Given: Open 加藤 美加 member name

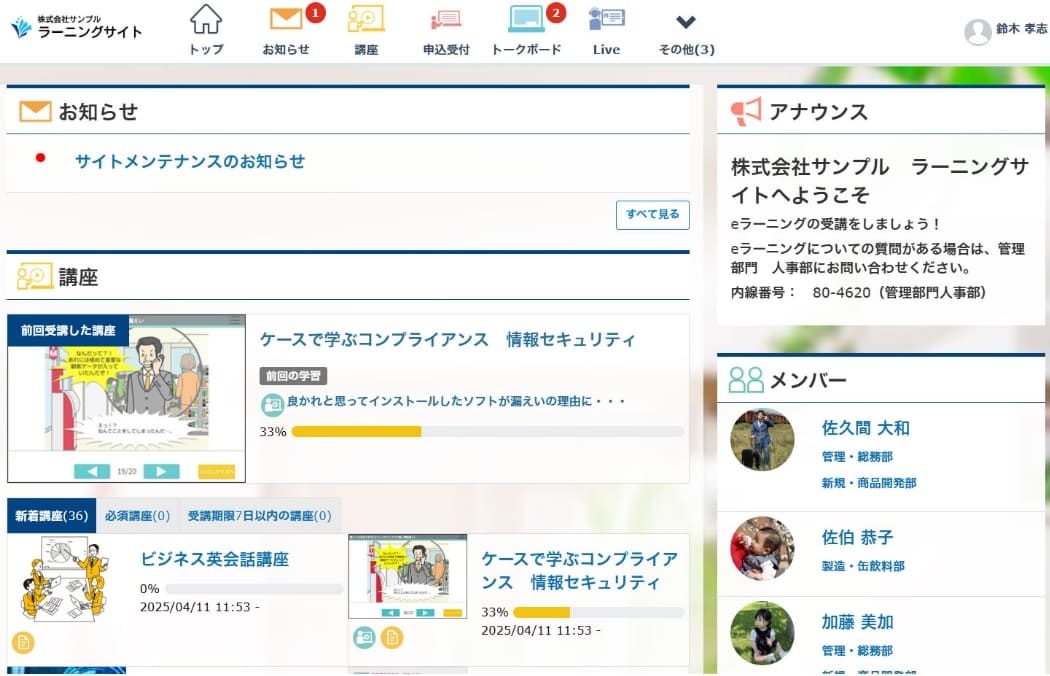Looking at the screenshot, I should pos(858,622).
